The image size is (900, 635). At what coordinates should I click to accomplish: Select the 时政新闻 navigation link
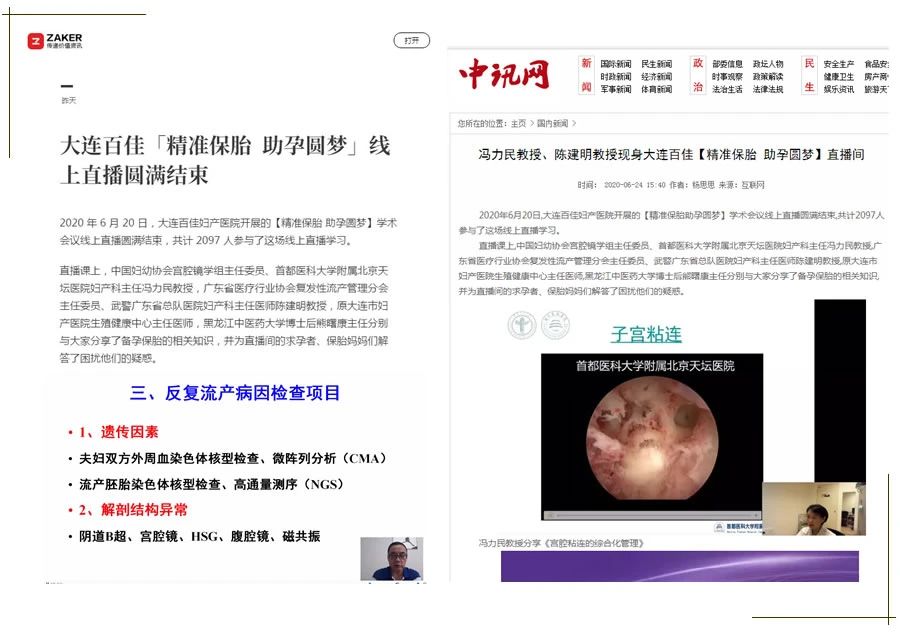click(615, 77)
